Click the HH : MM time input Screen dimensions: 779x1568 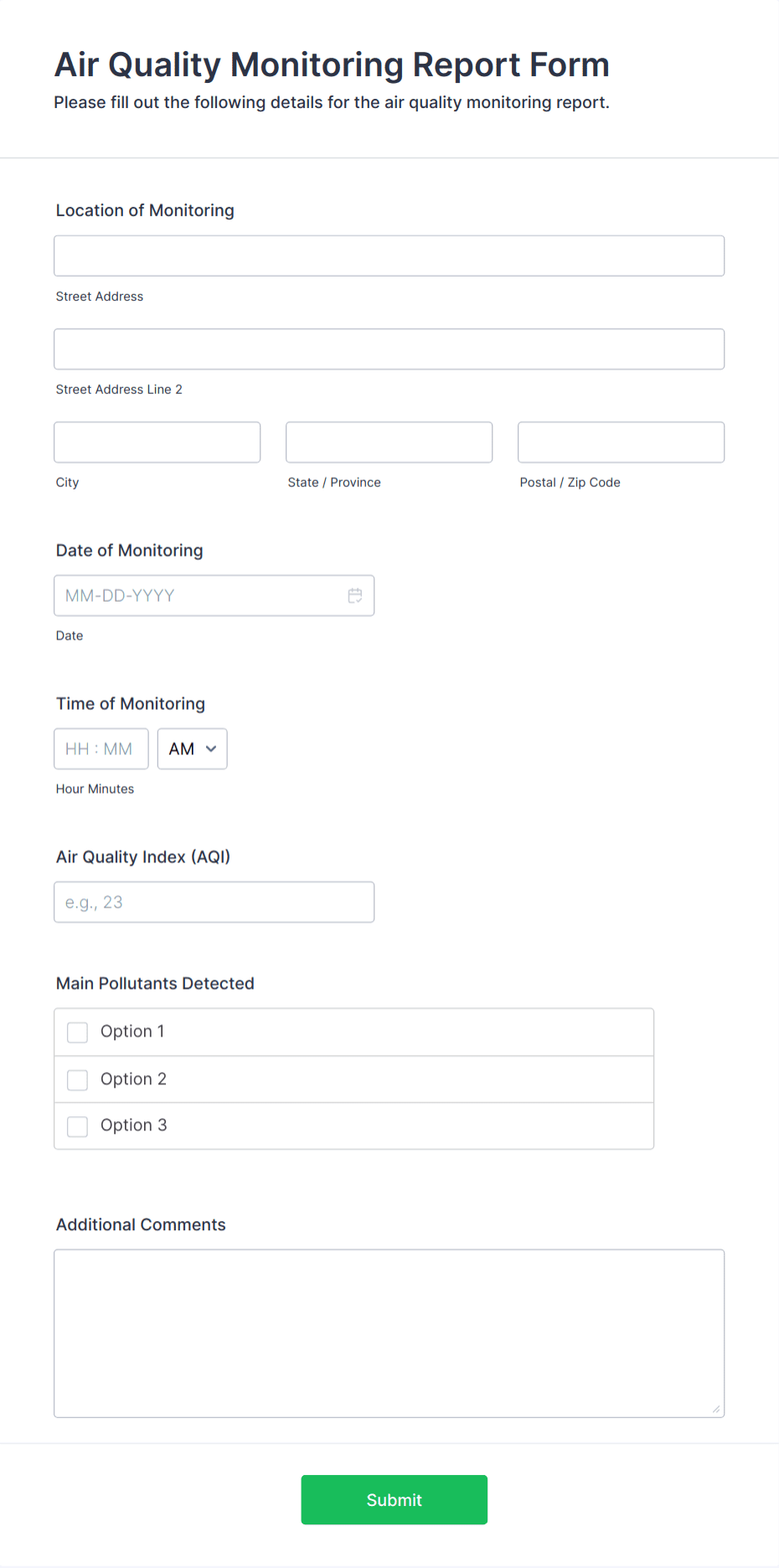pyautogui.click(x=101, y=748)
